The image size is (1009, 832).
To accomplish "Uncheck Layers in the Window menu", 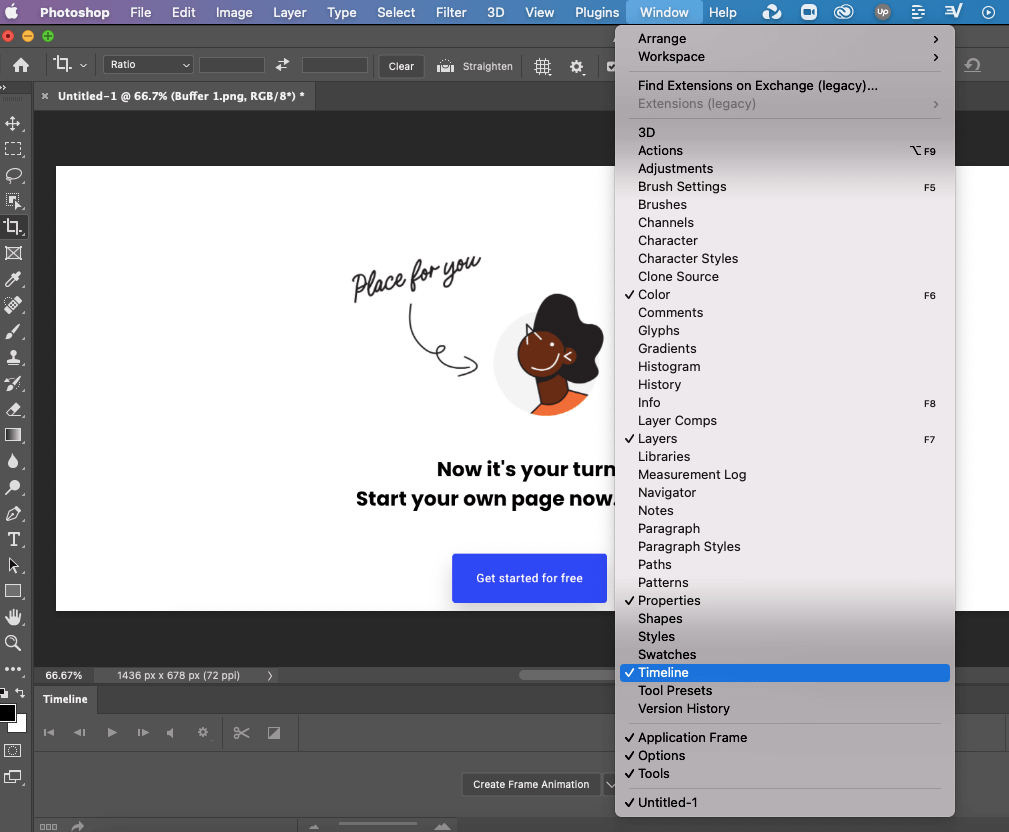I will pos(657,438).
